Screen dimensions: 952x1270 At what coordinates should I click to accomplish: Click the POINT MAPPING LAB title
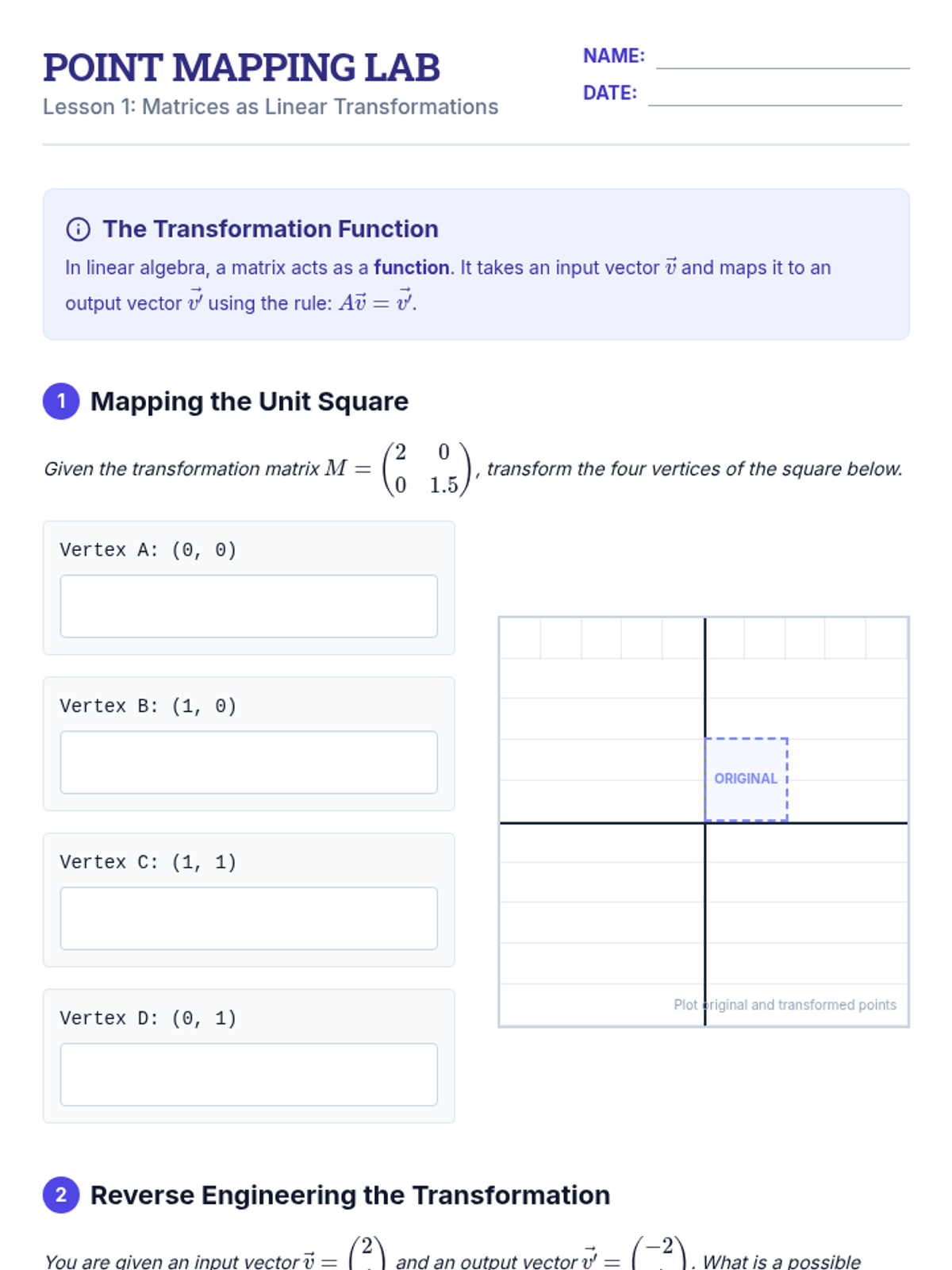click(x=241, y=67)
